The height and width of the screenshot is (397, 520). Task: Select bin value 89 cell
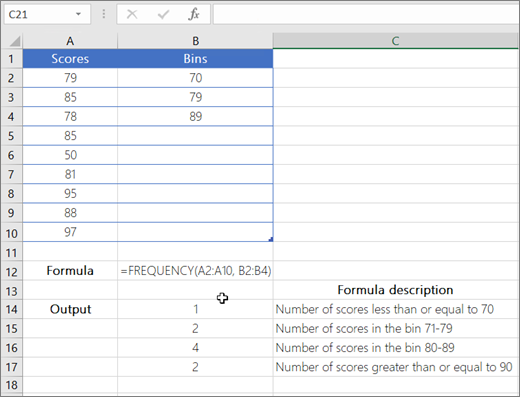point(195,116)
